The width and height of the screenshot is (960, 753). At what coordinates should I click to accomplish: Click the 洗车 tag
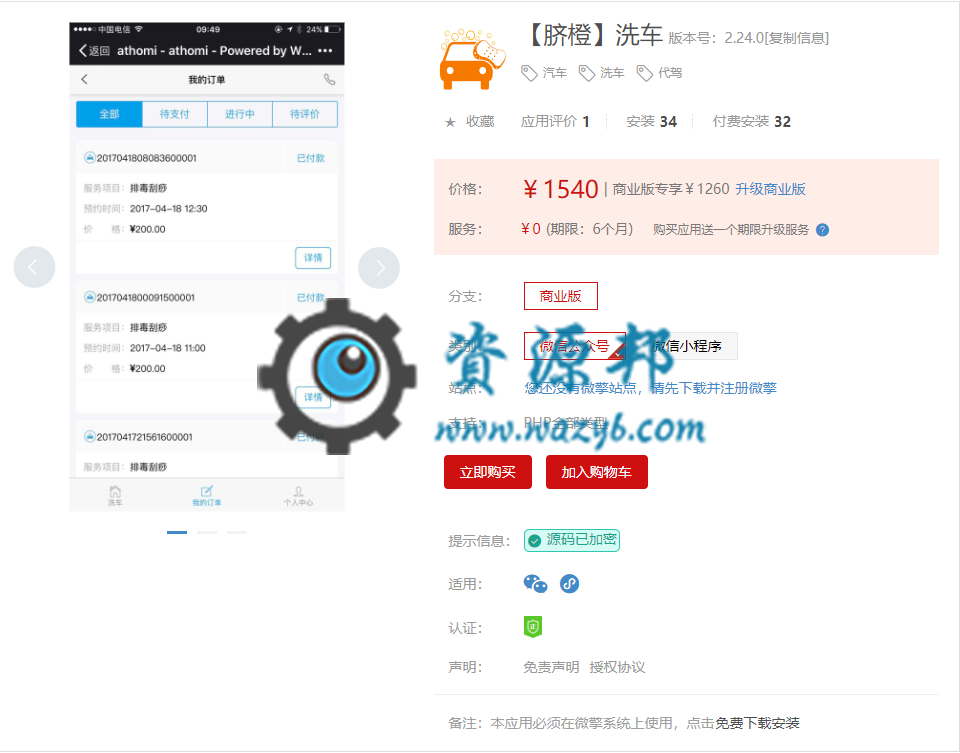click(x=612, y=73)
